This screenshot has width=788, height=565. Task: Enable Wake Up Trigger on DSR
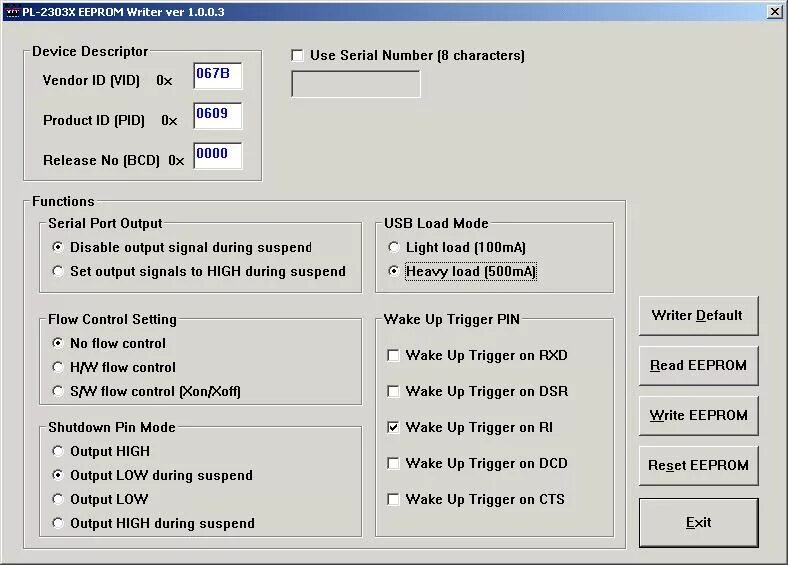(x=393, y=391)
